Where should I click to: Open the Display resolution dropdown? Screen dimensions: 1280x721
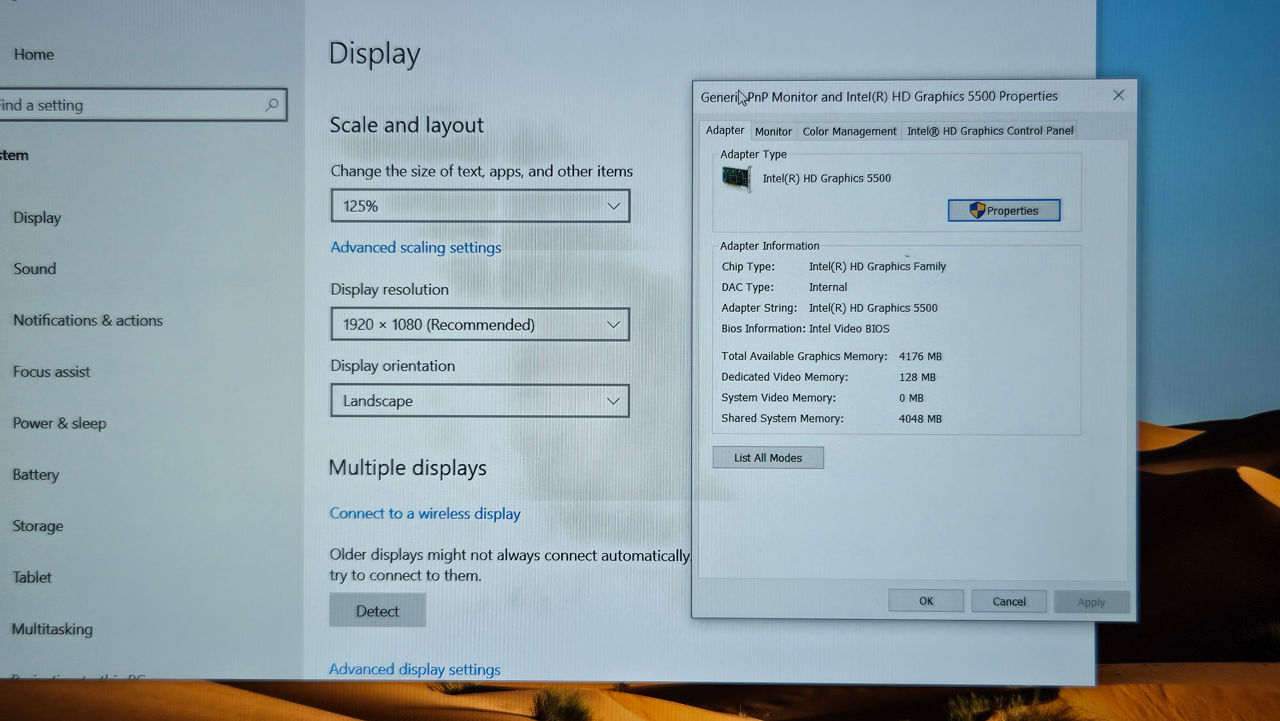480,324
